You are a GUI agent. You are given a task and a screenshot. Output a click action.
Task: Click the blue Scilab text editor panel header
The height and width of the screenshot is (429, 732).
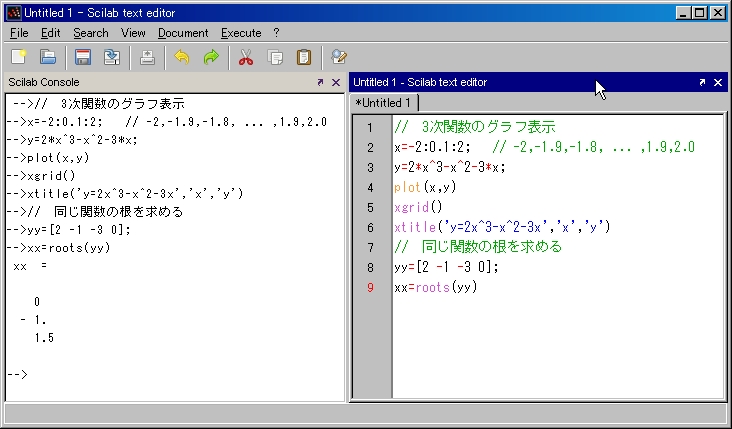pyautogui.click(x=538, y=82)
